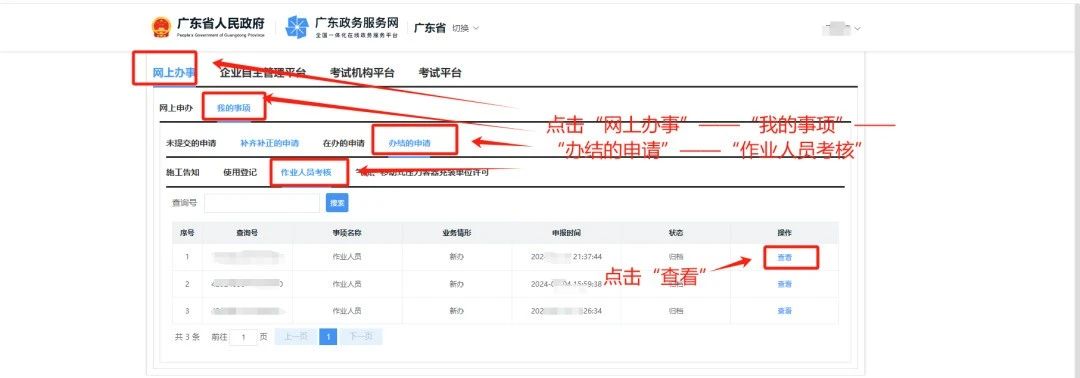The width and height of the screenshot is (1080, 378).
Task: Select the 施工告知 category tab
Action: click(x=183, y=173)
